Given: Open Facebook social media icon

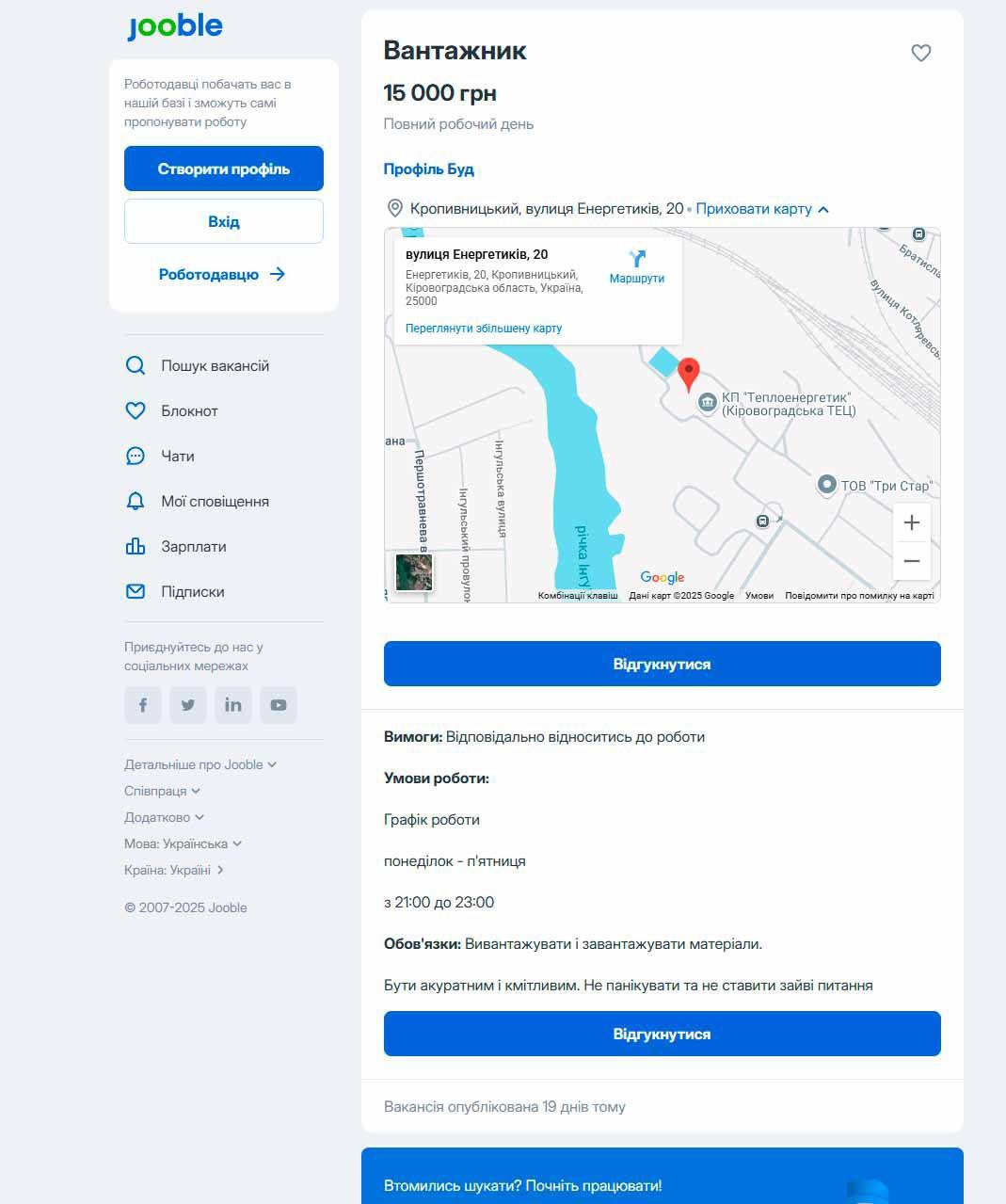Looking at the screenshot, I should click(143, 705).
